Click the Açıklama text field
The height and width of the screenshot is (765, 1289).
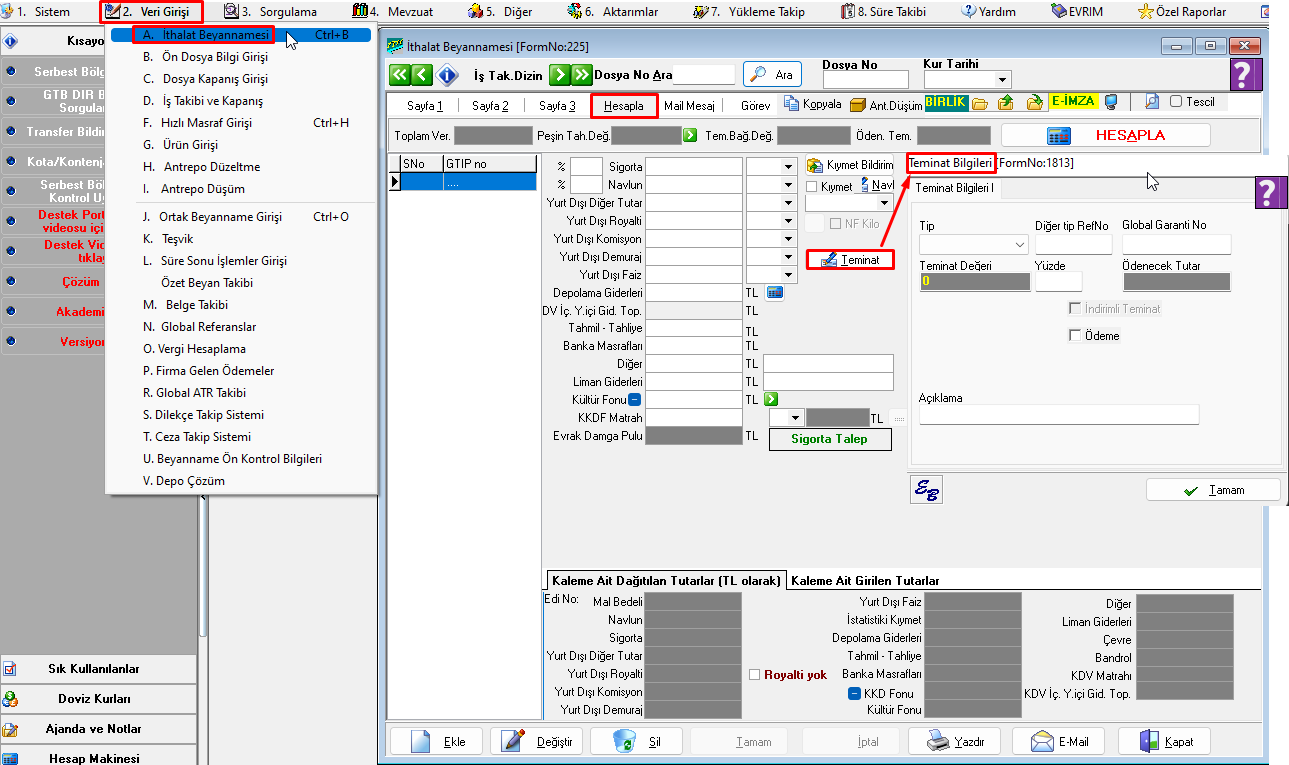coord(1059,414)
